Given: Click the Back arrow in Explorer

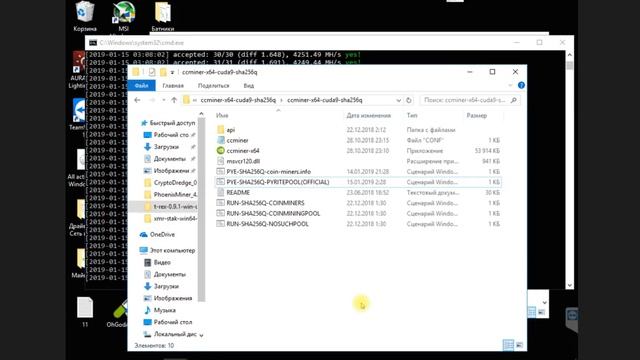Looking at the screenshot, I should click(x=137, y=100).
